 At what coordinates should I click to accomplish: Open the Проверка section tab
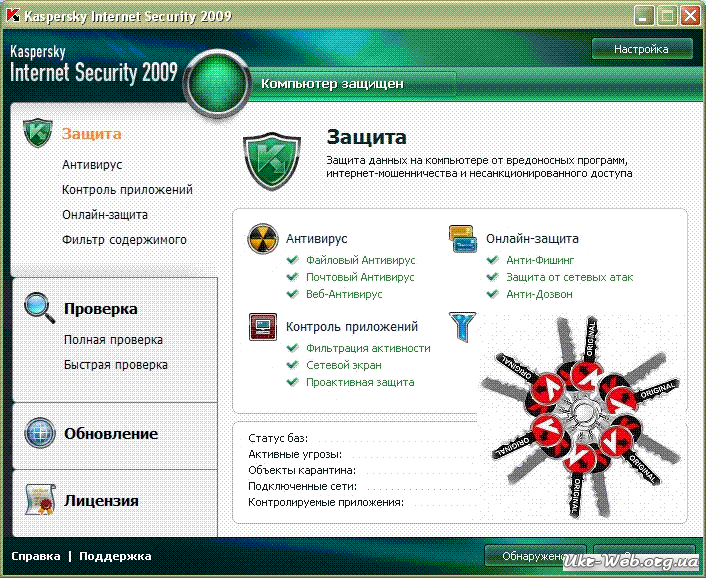[x=101, y=309]
